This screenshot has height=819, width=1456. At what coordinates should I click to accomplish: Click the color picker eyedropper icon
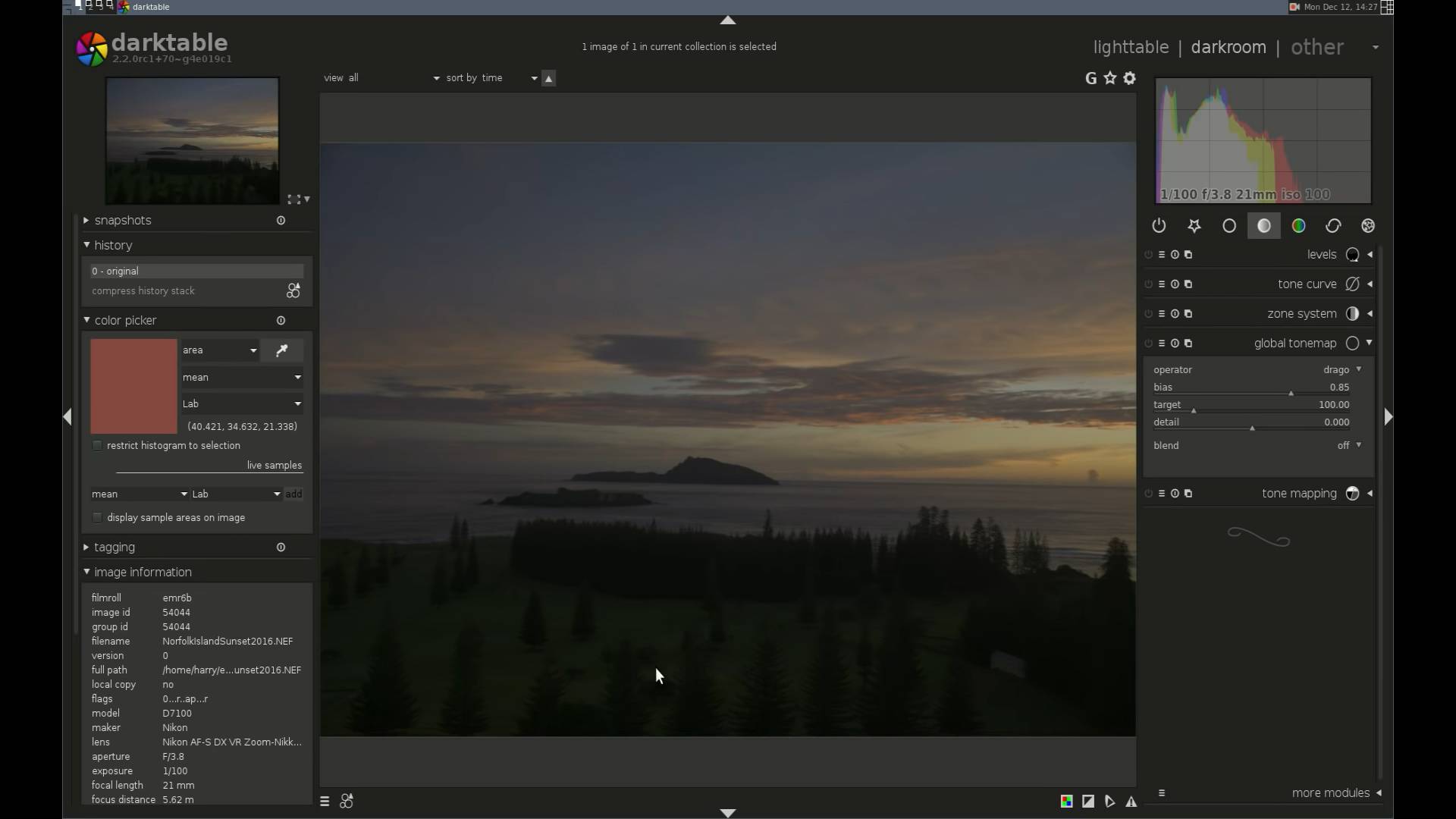coord(281,350)
